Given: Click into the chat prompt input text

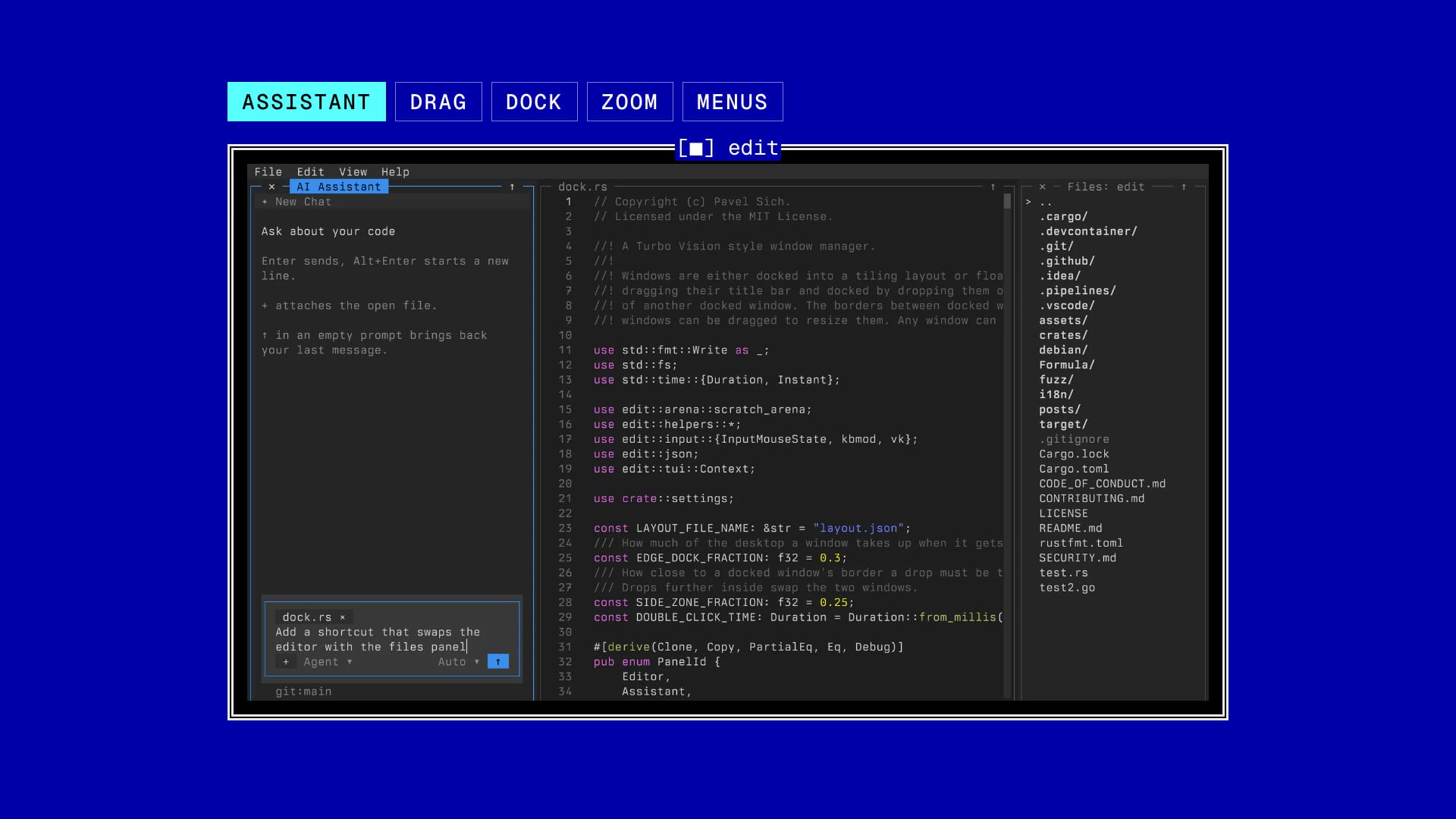Looking at the screenshot, I should (x=378, y=639).
